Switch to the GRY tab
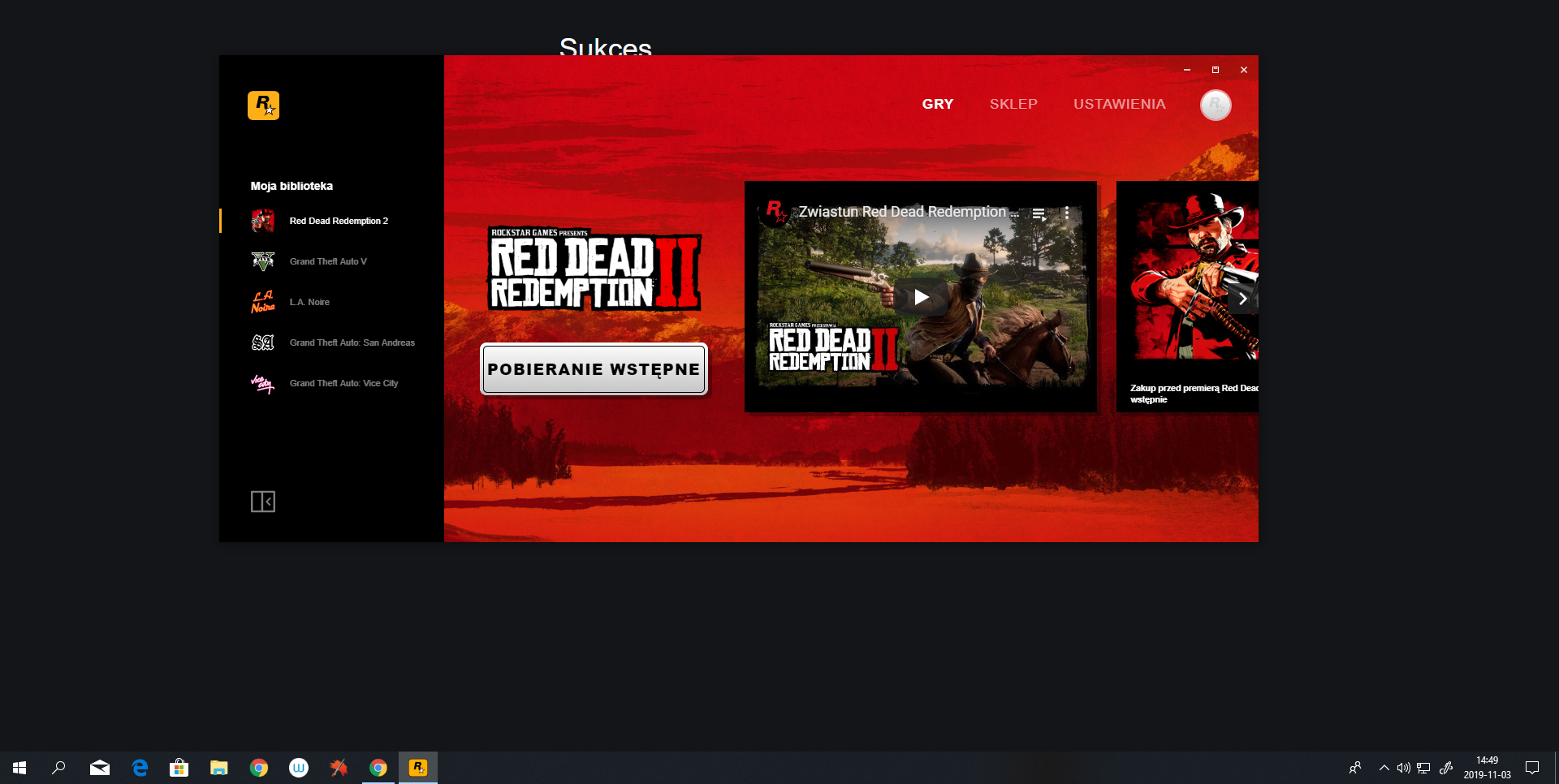The image size is (1559, 784). (x=938, y=104)
